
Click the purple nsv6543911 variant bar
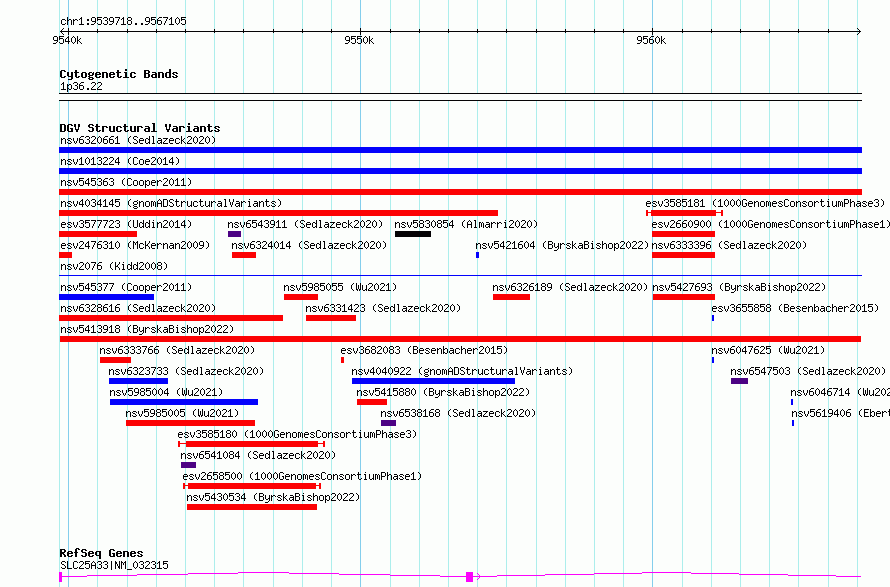pyautogui.click(x=234, y=234)
